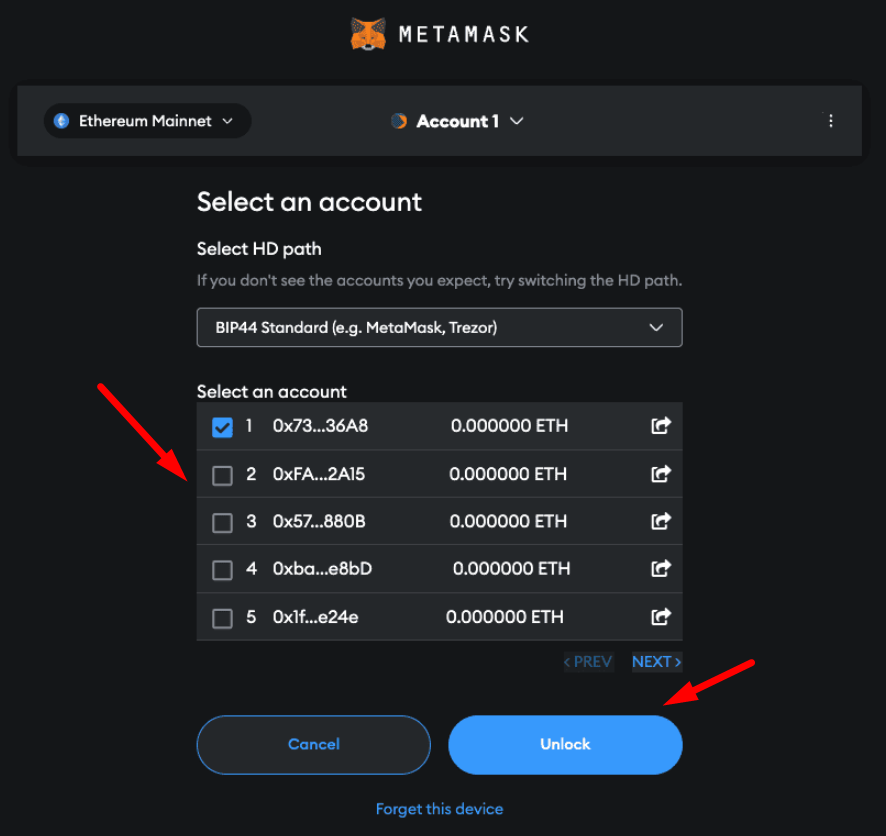
Task: Select address 0x57...880B text
Action: tap(319, 521)
